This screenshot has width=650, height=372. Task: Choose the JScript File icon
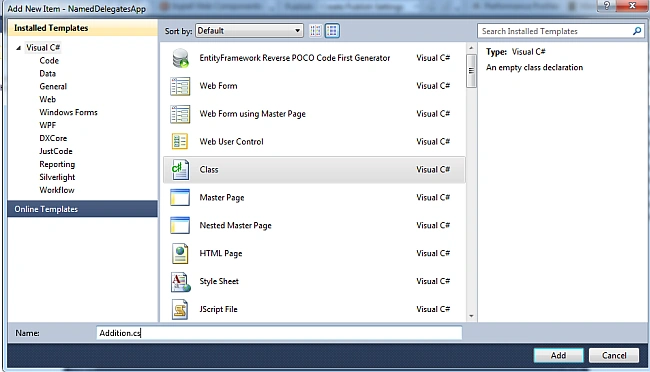pyautogui.click(x=180, y=309)
